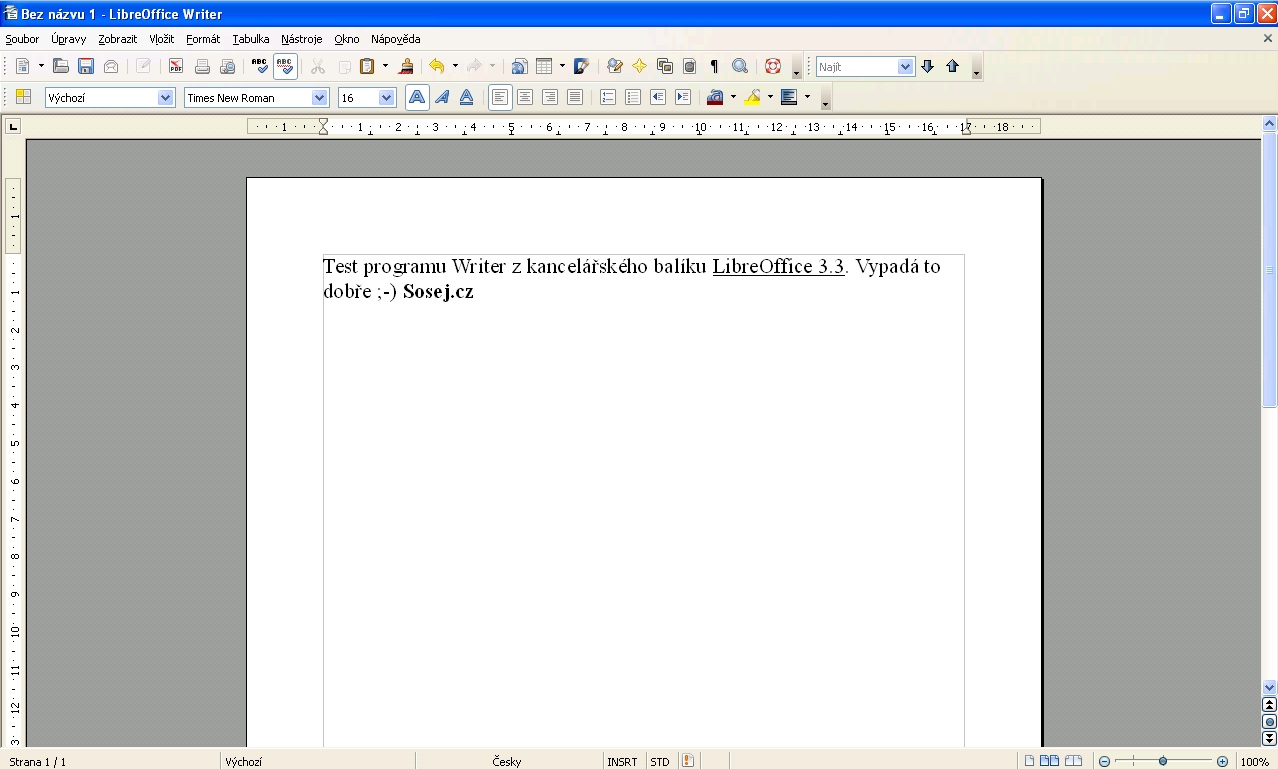
Task: Open the Times New Roman font dropdown
Action: coord(320,98)
